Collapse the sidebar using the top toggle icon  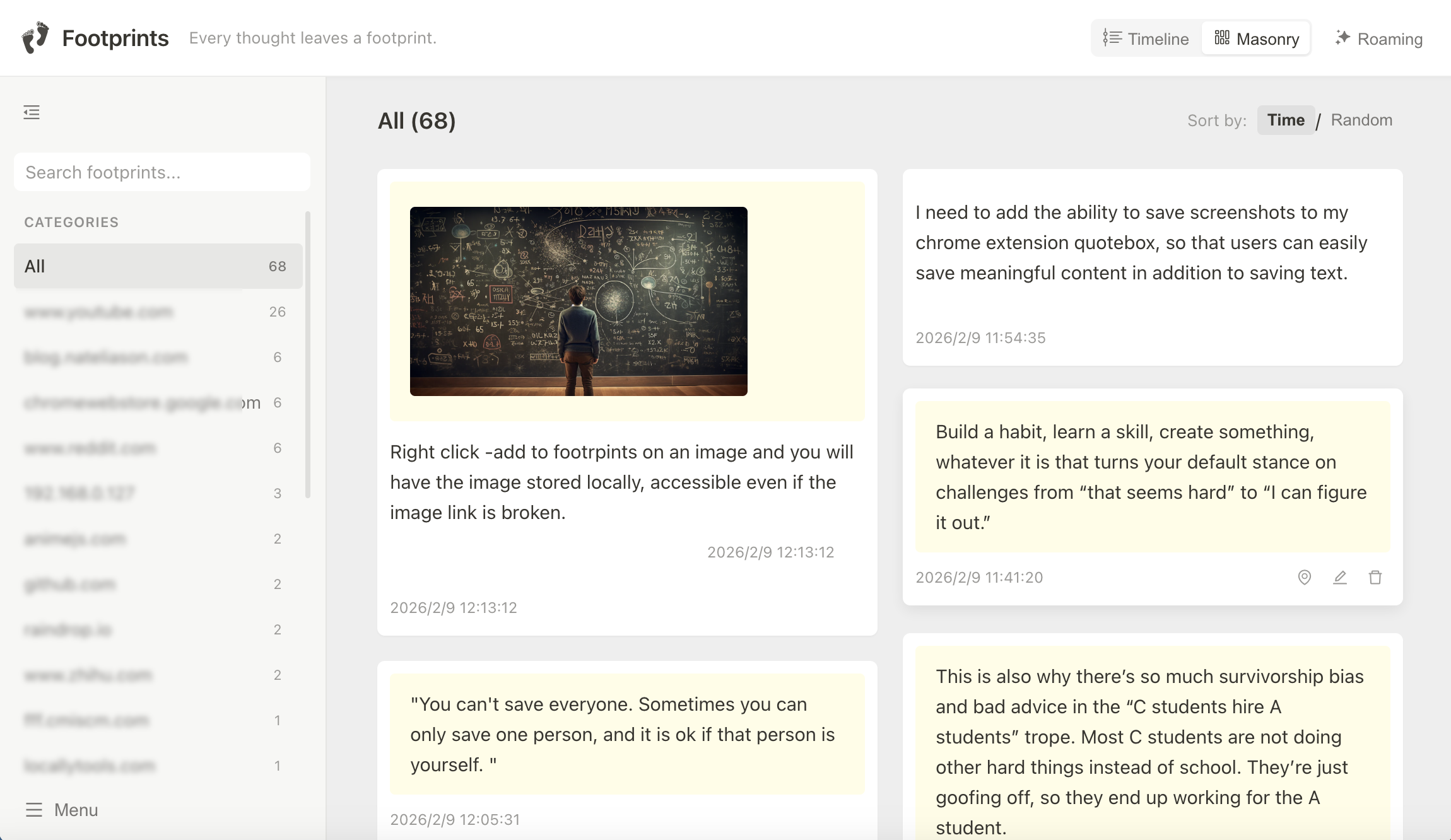[x=32, y=112]
